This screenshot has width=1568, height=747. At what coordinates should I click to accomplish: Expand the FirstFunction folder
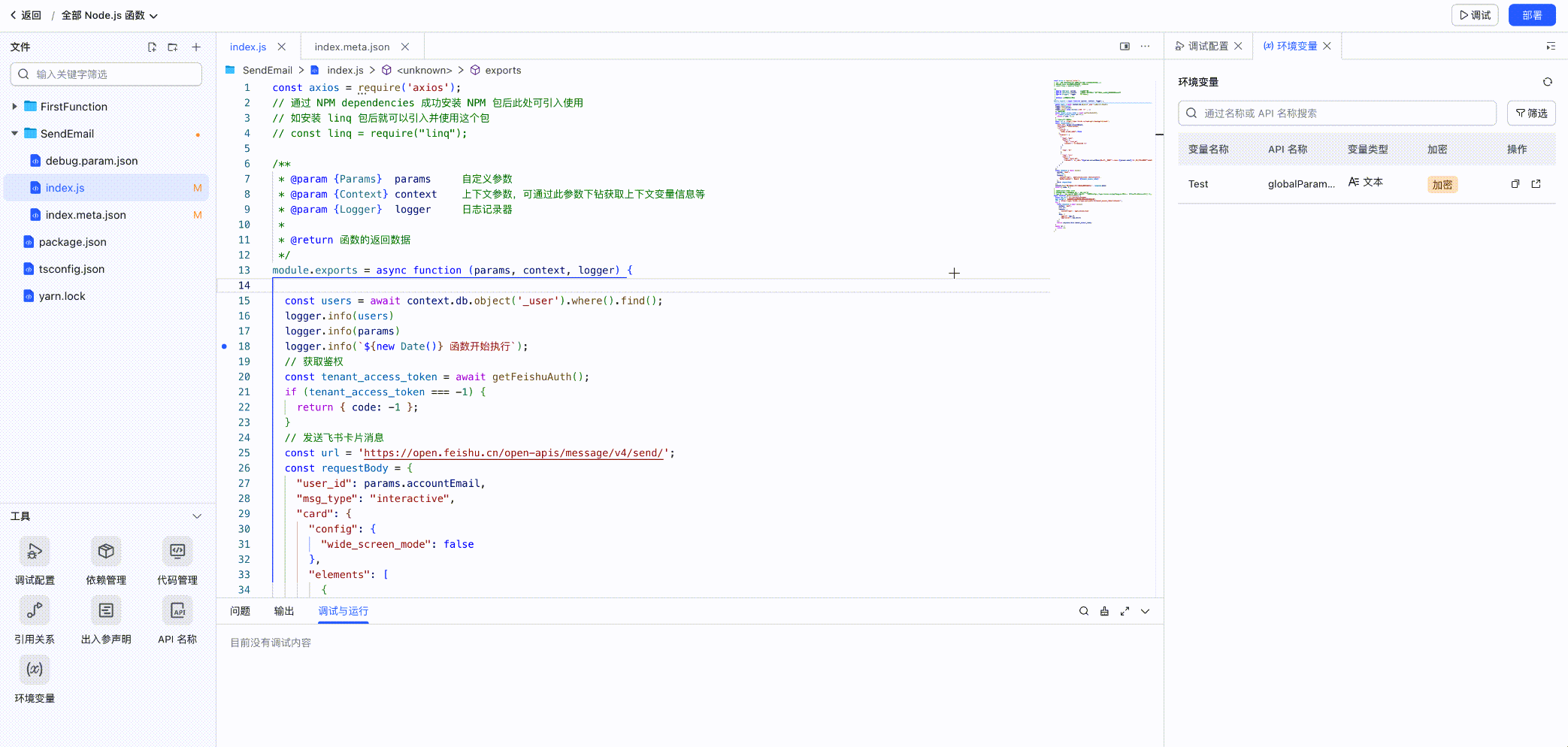tap(14, 107)
